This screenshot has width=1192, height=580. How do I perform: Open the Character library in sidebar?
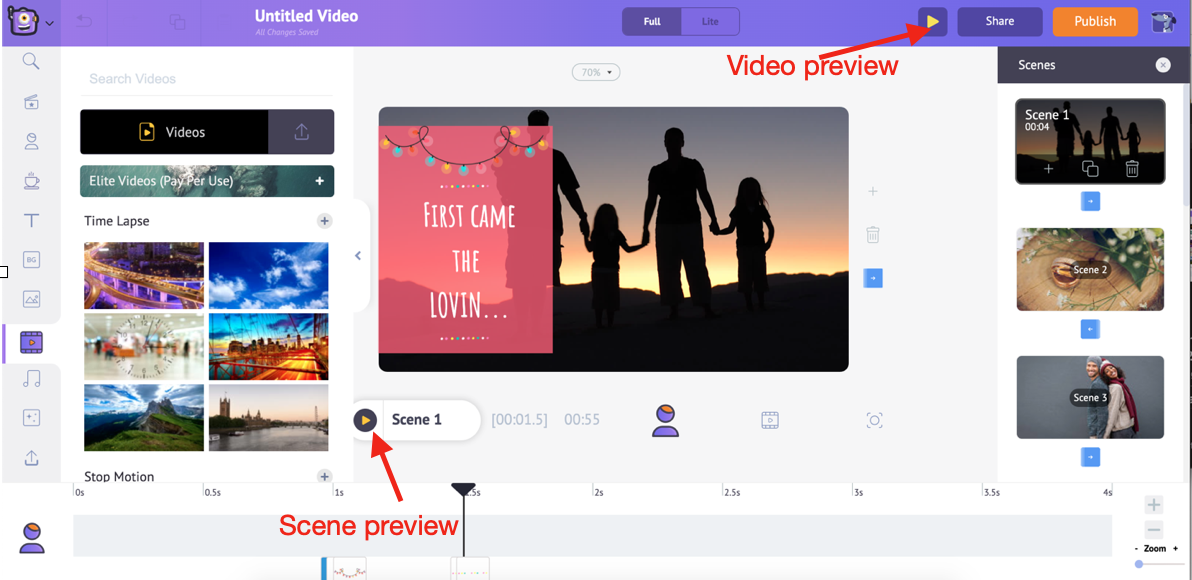pyautogui.click(x=32, y=141)
